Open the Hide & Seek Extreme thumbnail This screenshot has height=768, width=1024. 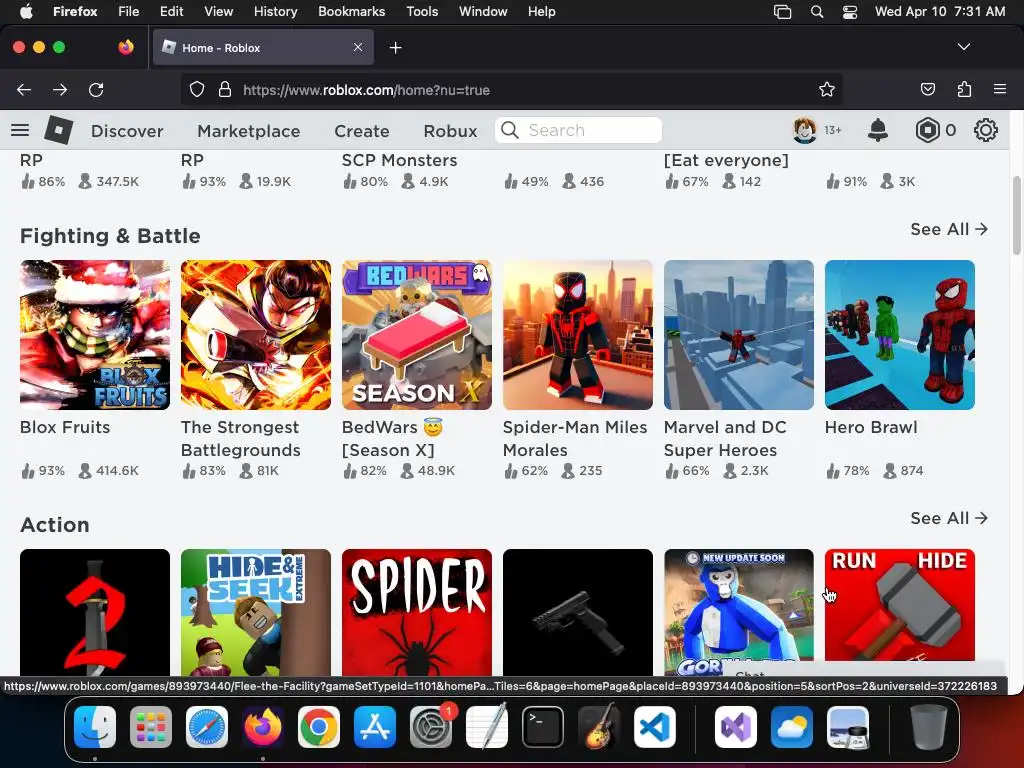pos(255,613)
